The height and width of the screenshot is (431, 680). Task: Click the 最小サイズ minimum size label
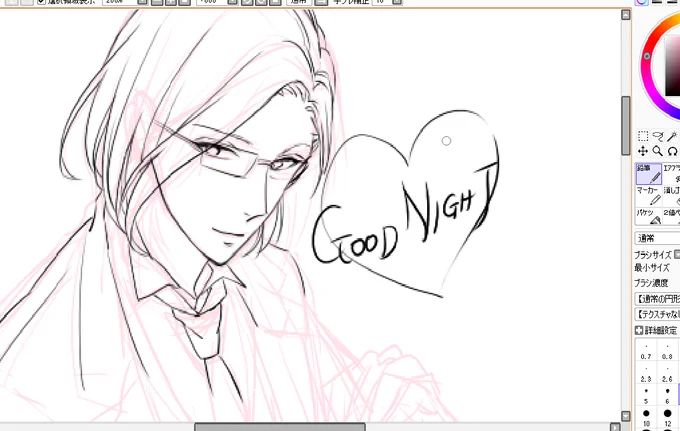coord(651,268)
